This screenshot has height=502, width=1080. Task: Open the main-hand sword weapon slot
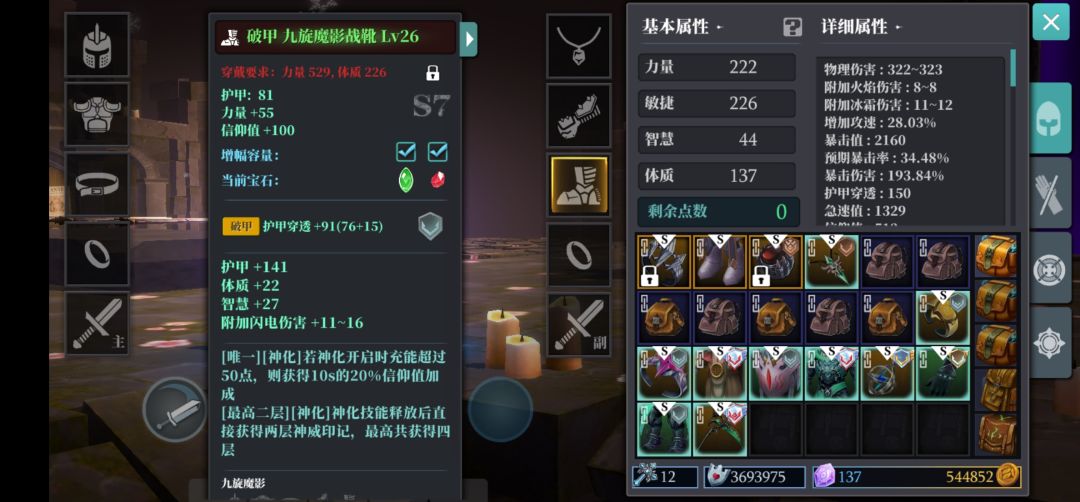97,324
